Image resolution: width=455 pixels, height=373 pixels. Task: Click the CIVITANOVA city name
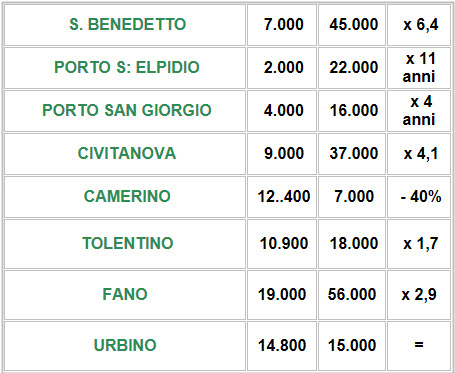[125, 154]
